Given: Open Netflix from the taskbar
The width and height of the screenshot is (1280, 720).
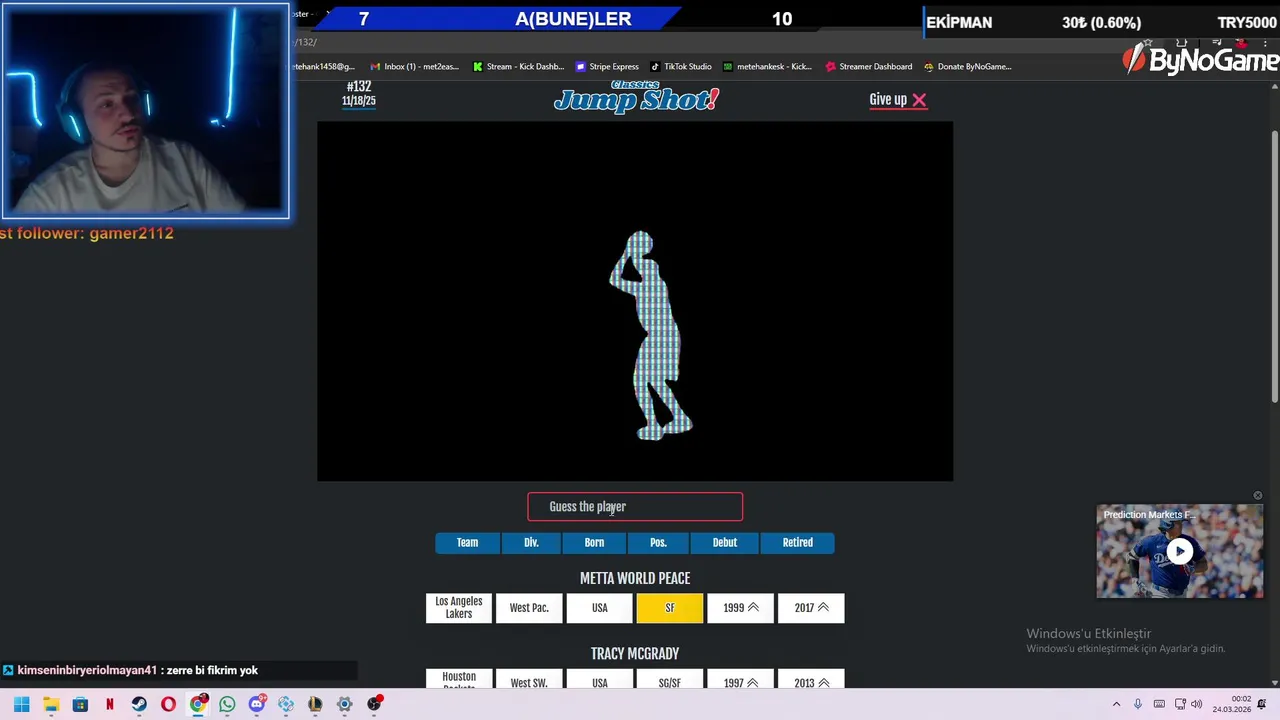Looking at the screenshot, I should (110, 704).
